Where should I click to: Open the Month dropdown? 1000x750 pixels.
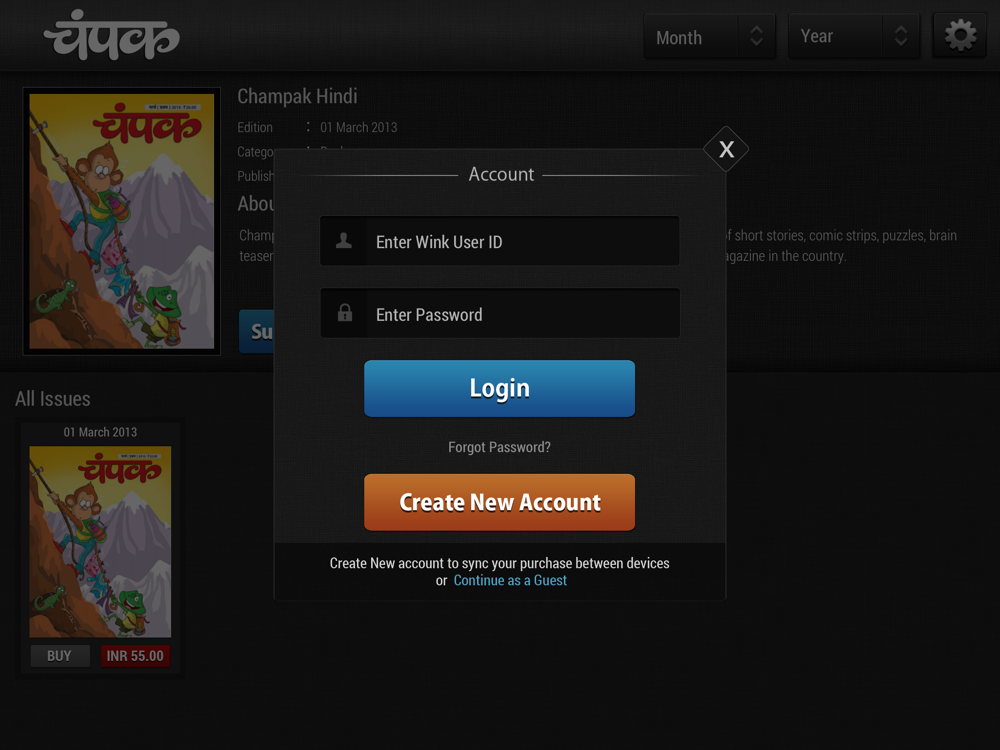[x=710, y=37]
